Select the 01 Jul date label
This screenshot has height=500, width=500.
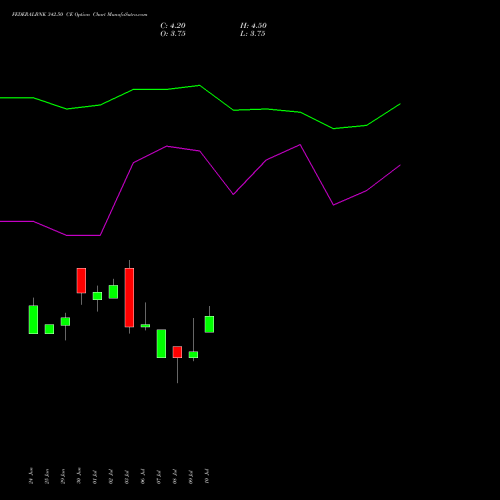(95, 477)
